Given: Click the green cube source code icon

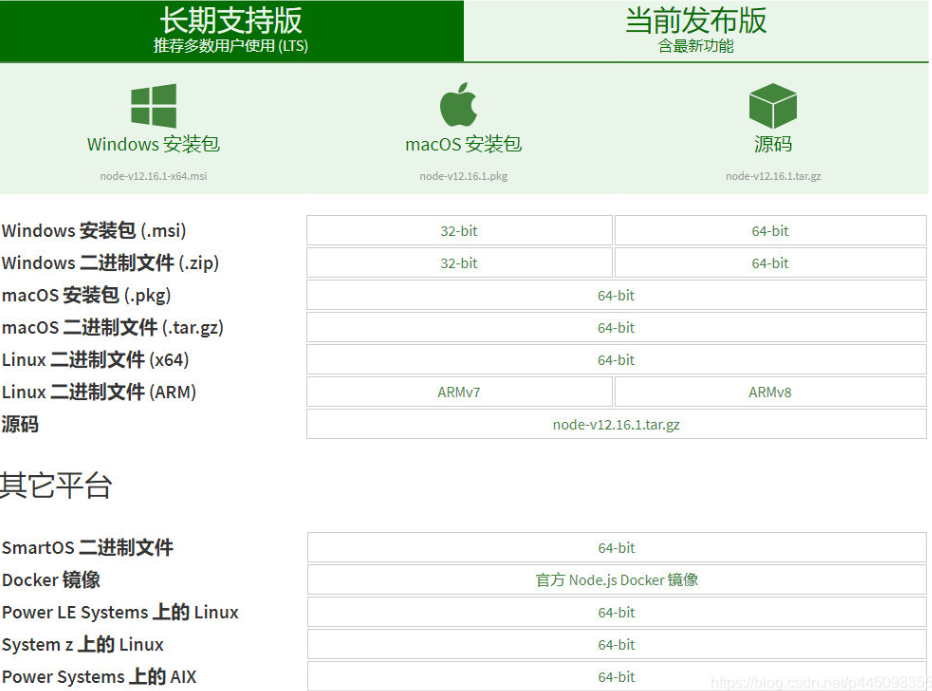Looking at the screenshot, I should click(x=772, y=106).
